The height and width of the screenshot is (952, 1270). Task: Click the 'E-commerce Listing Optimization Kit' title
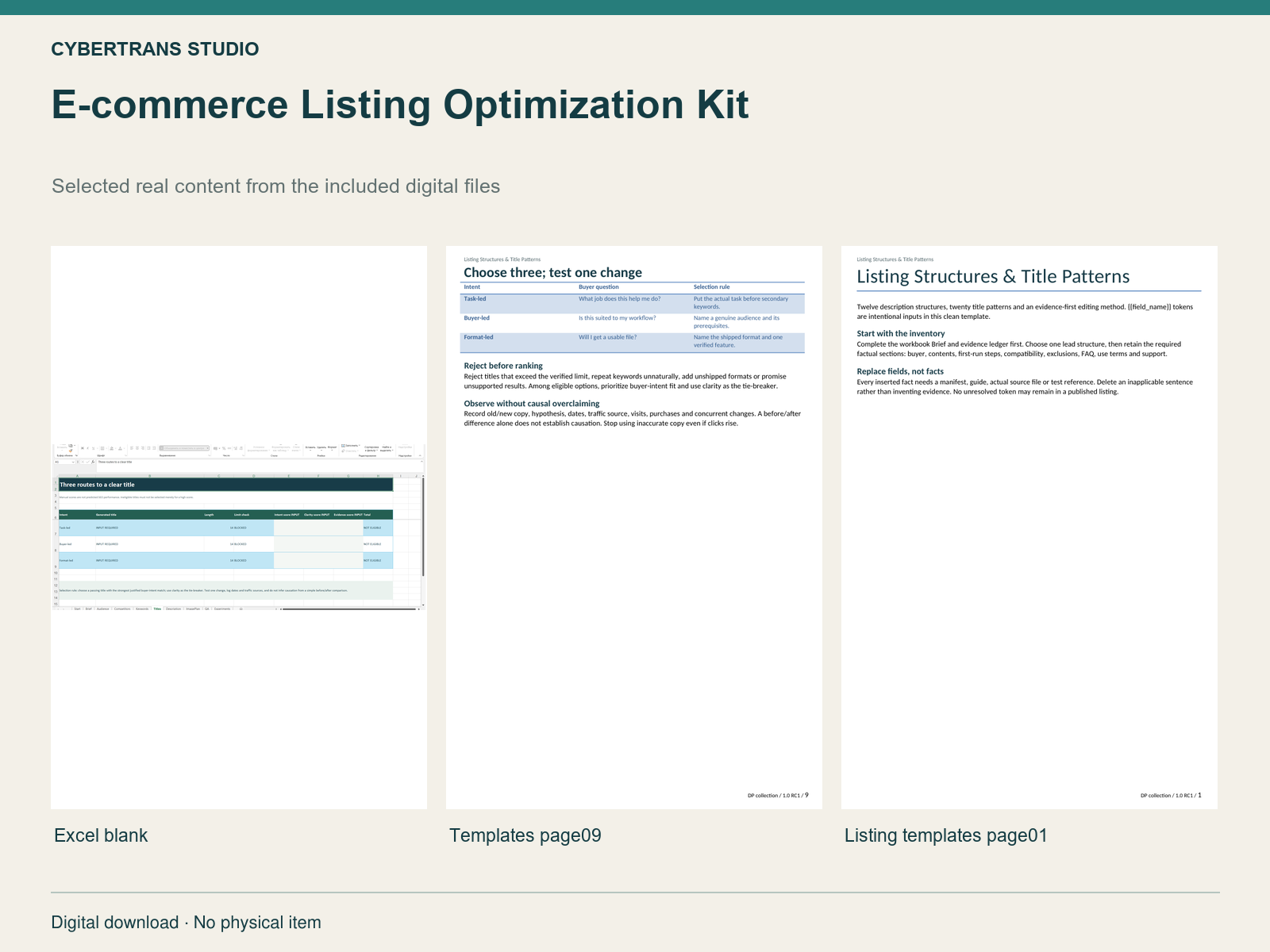pyautogui.click(x=400, y=105)
